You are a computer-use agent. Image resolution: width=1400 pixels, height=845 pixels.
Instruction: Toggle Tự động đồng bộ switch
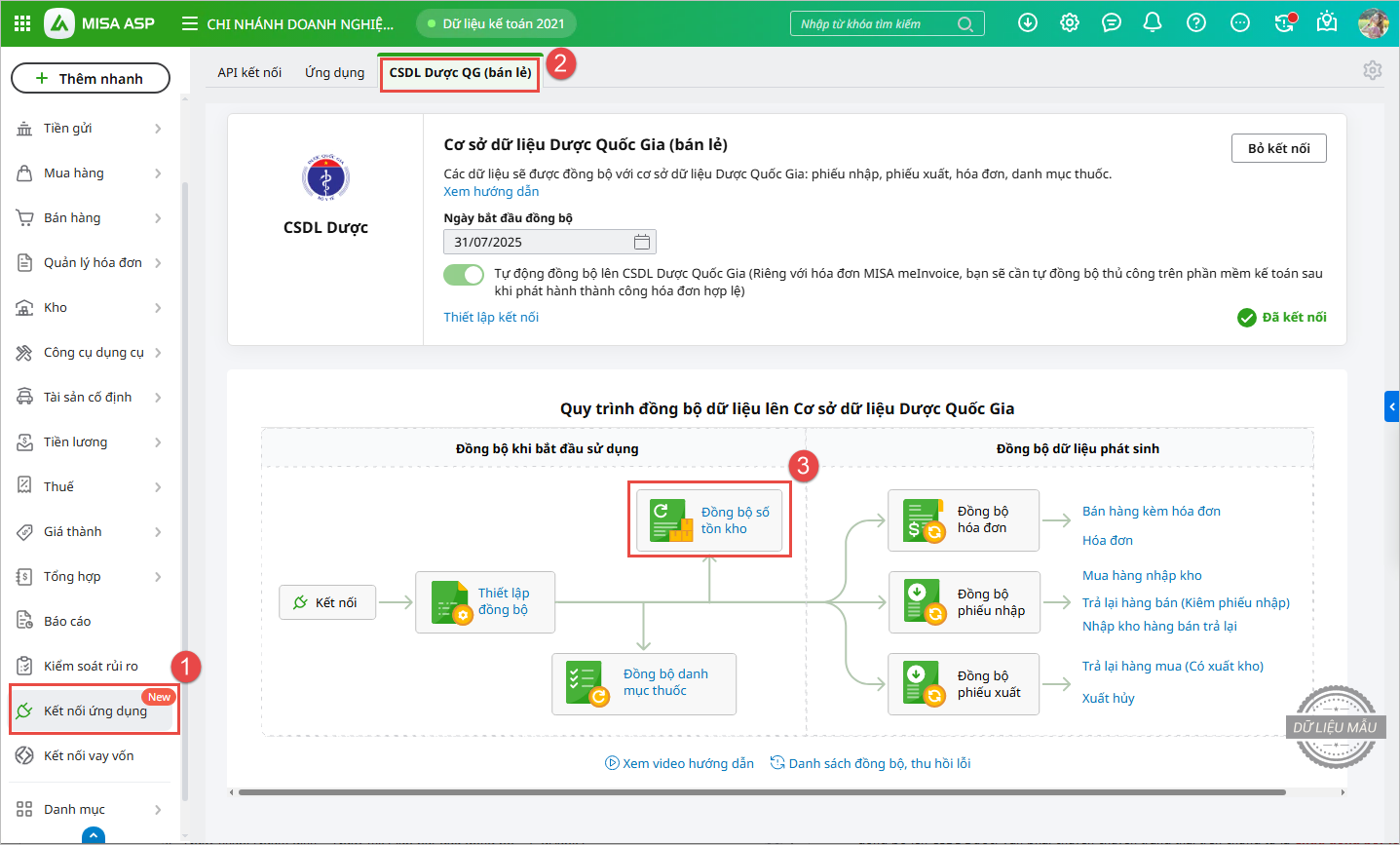(x=464, y=275)
